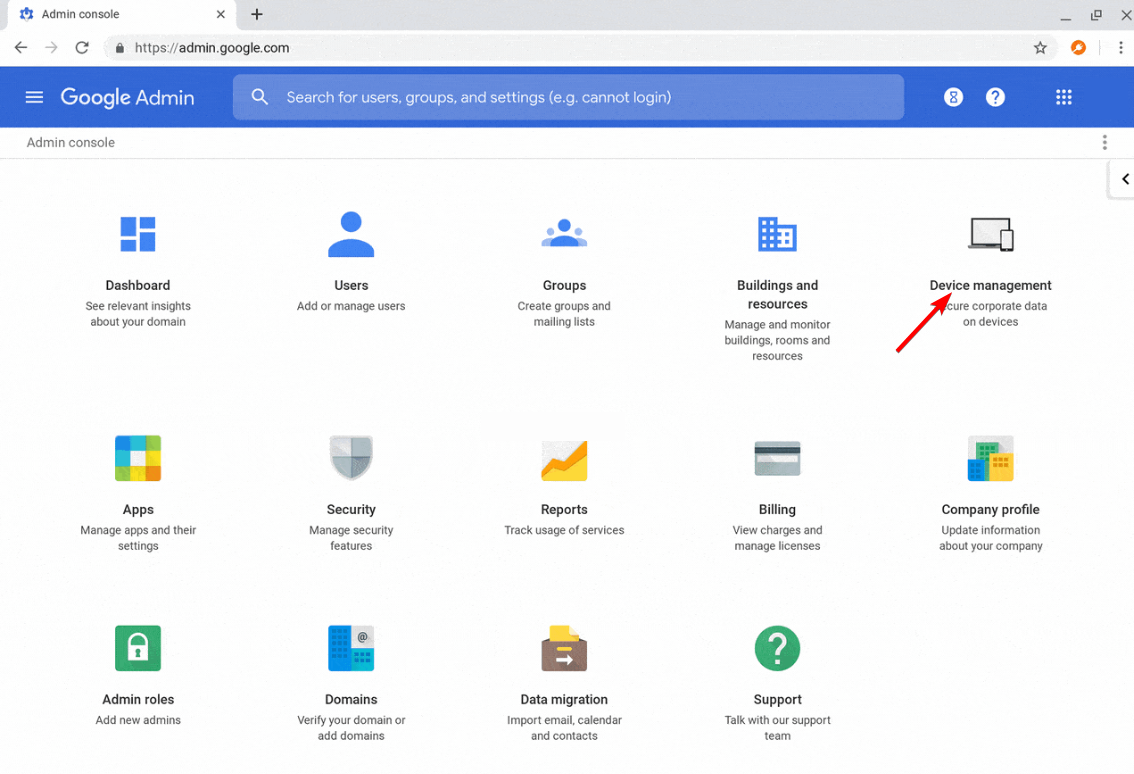Screen dimensions: 1134x774
Task: Open the Device management laptop icon
Action: [991, 234]
